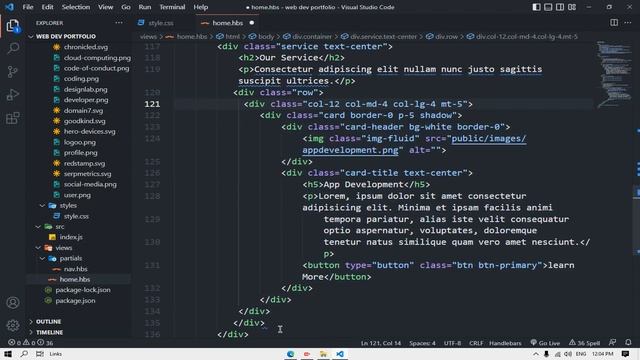Collapse the src folder

59,227
